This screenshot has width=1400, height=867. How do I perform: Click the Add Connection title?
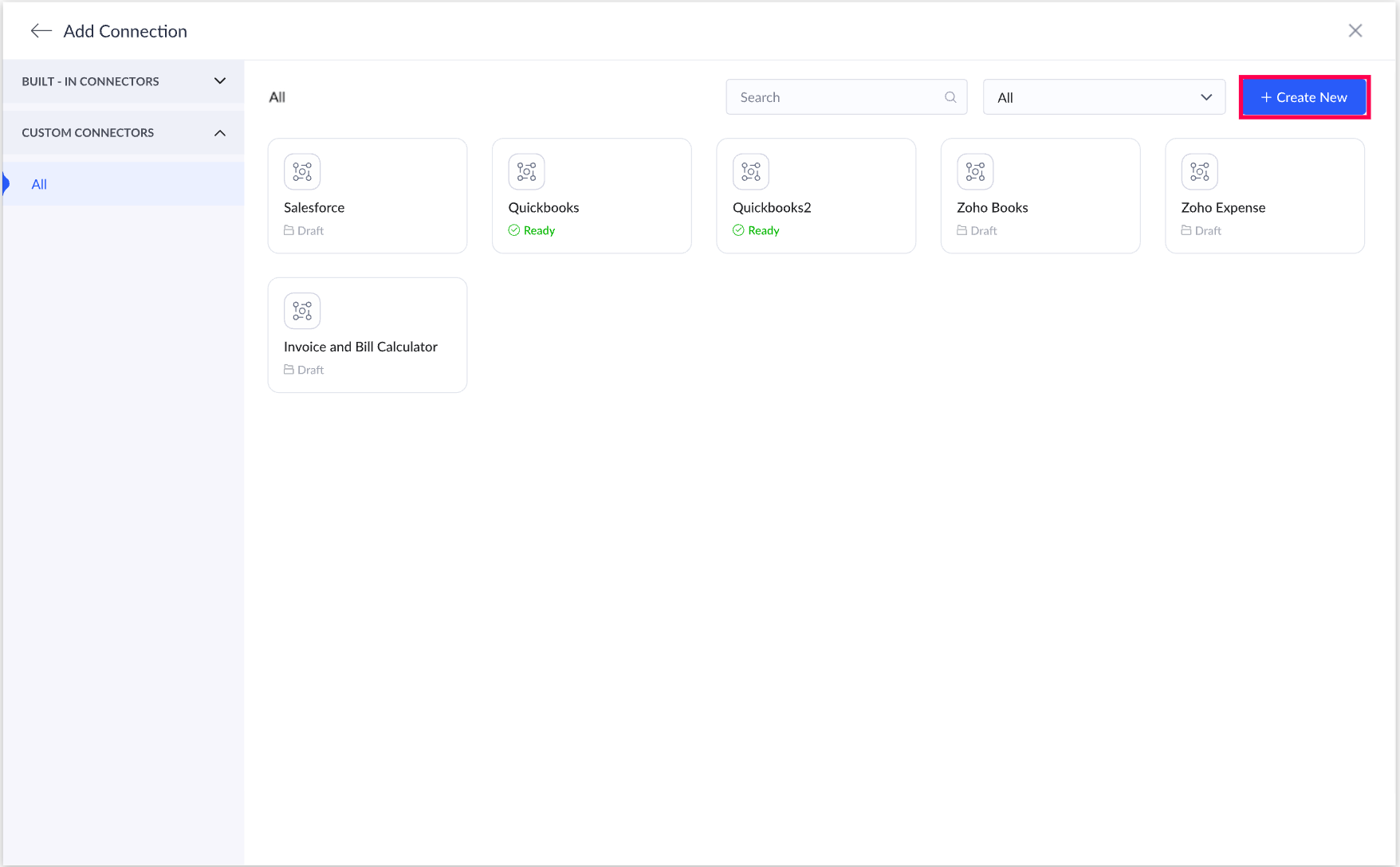(x=125, y=31)
